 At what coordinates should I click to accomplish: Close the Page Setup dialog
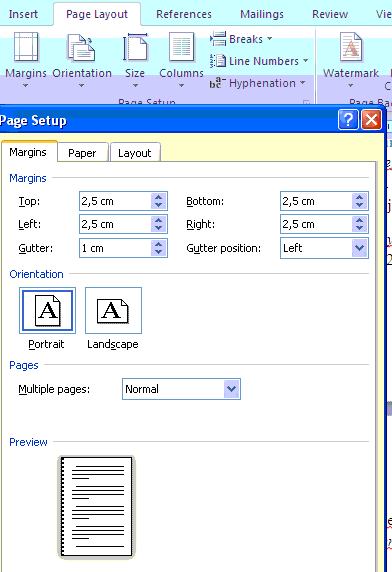click(371, 119)
